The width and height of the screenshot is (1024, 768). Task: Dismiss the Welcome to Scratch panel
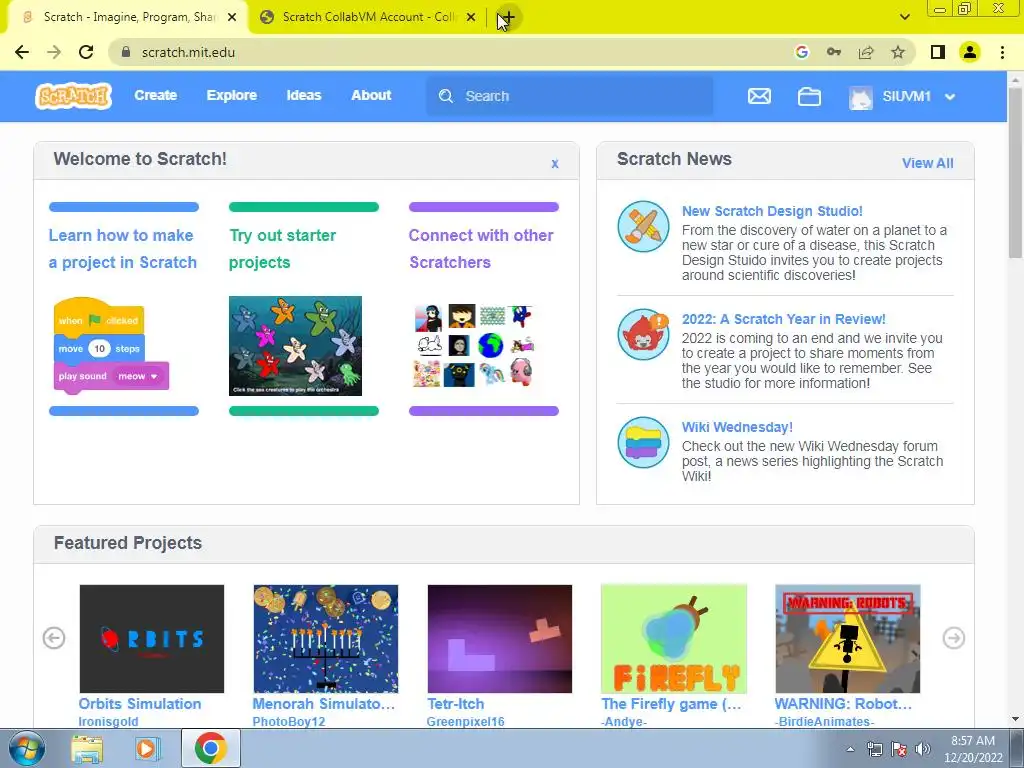tap(554, 164)
